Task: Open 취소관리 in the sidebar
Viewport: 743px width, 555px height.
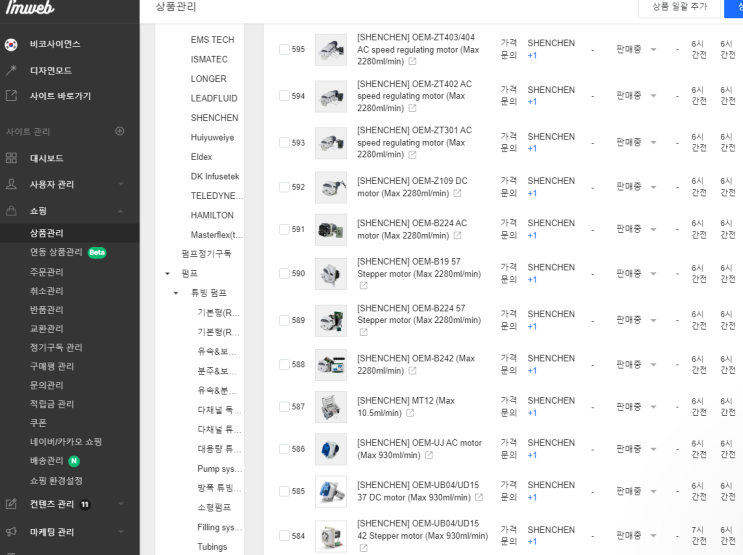Action: (x=46, y=291)
